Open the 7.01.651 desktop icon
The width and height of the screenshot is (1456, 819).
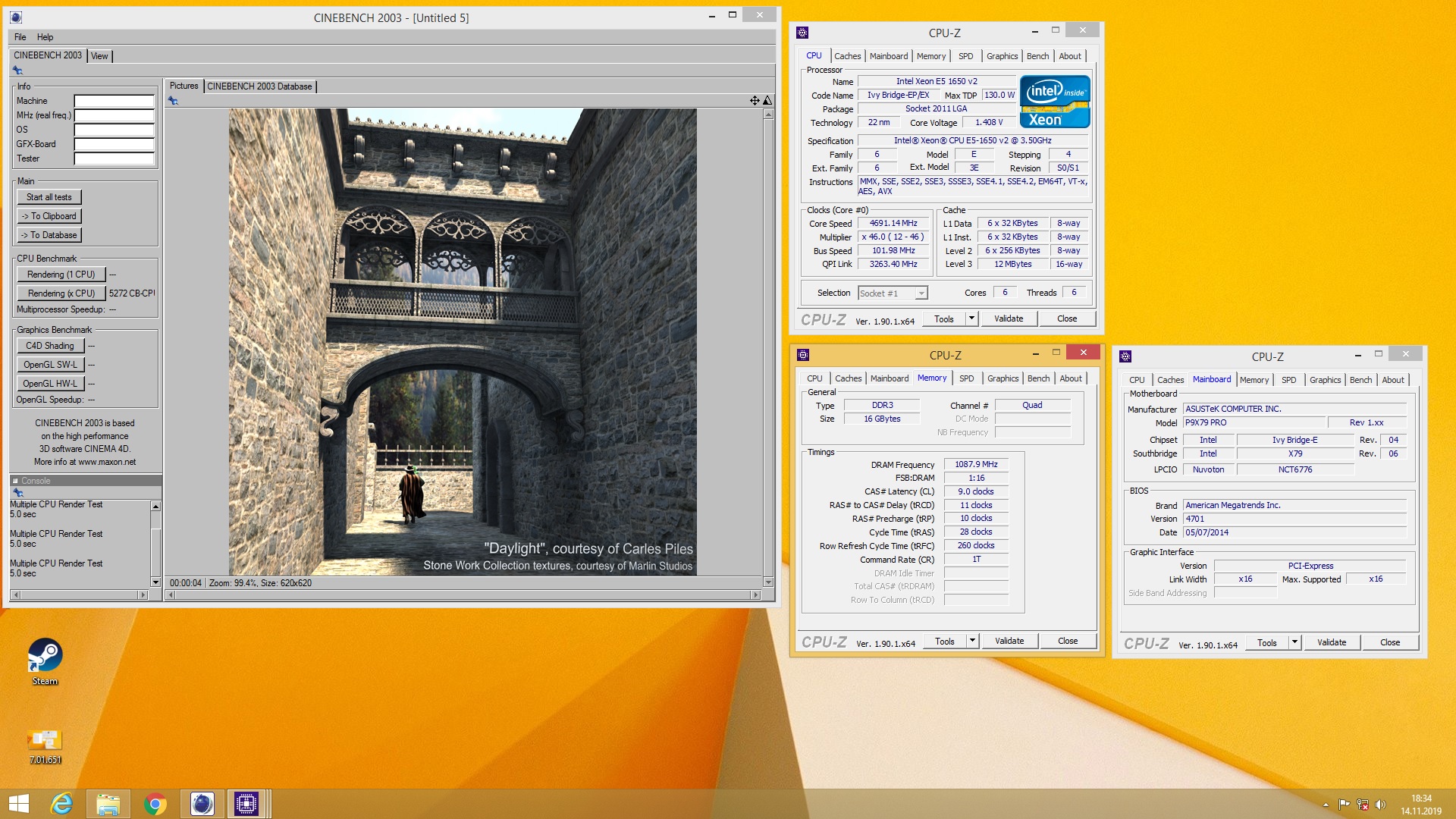click(x=45, y=745)
